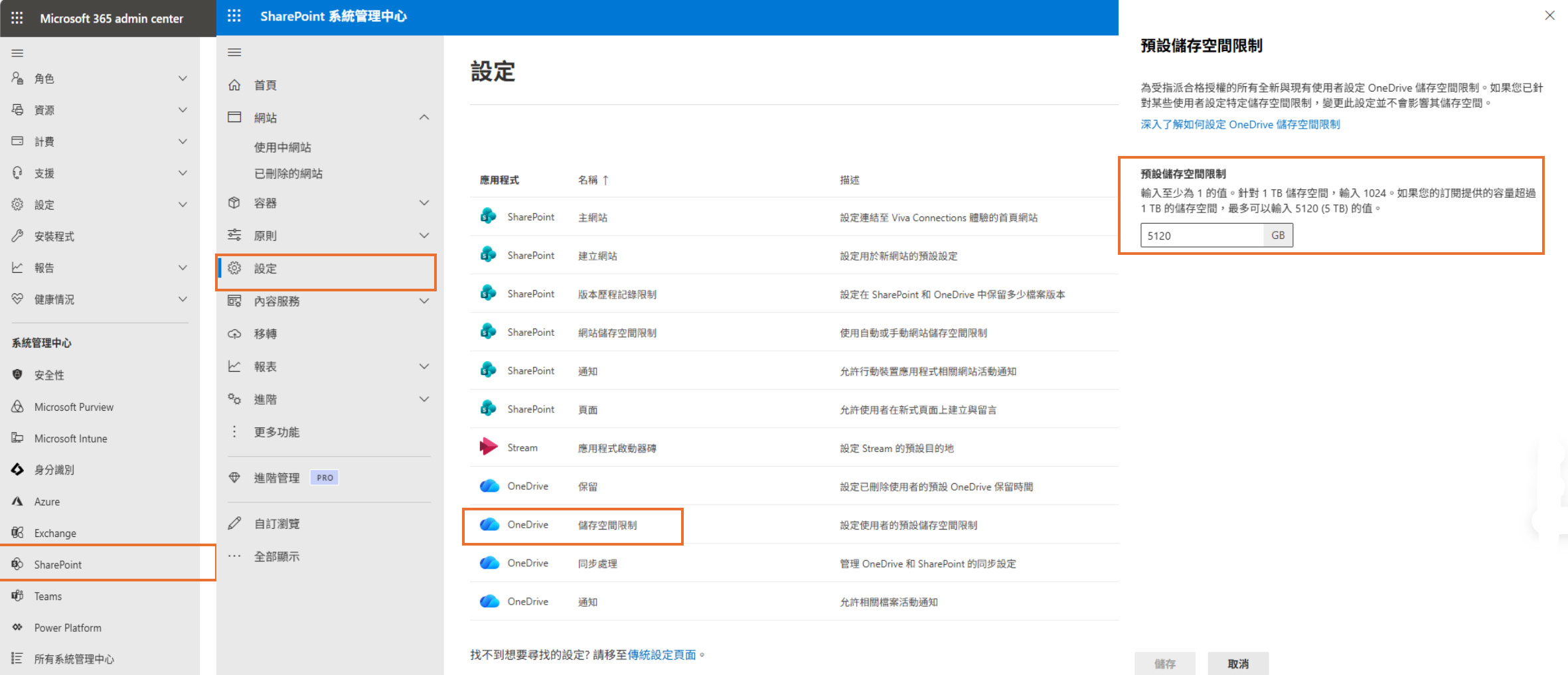This screenshot has width=1568, height=675.
Task: Click the 角色 roles icon
Action: point(18,78)
